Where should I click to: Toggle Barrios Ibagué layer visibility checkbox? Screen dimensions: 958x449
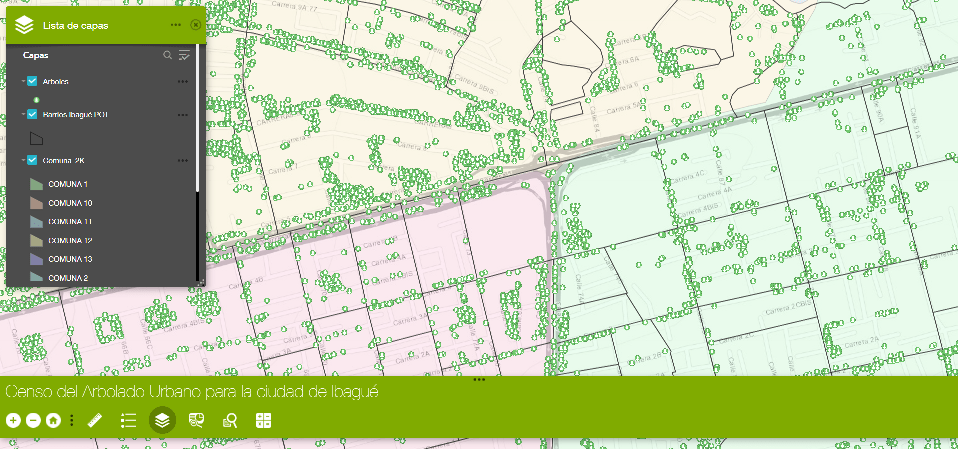[32, 115]
